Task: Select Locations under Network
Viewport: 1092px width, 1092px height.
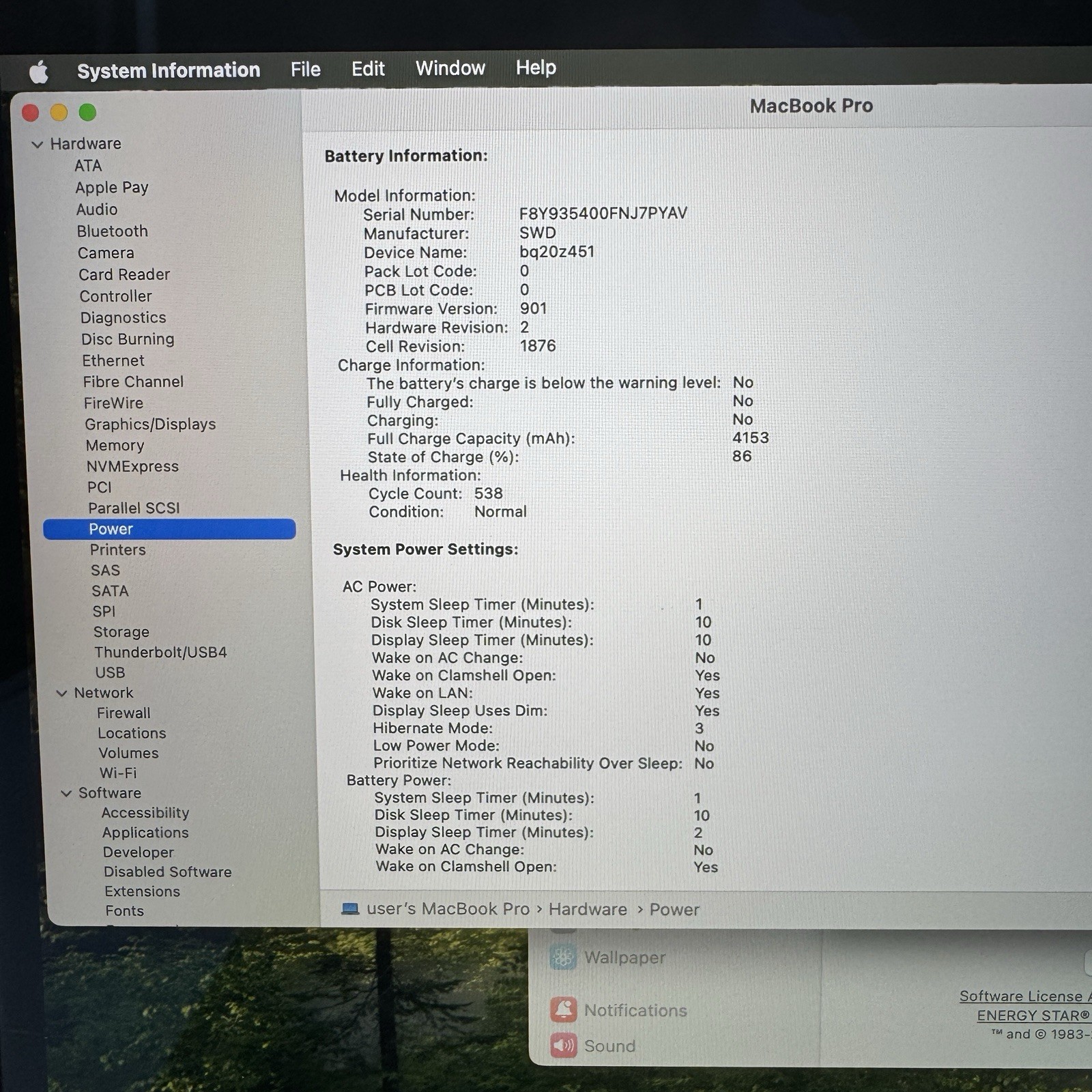Action: [x=132, y=734]
